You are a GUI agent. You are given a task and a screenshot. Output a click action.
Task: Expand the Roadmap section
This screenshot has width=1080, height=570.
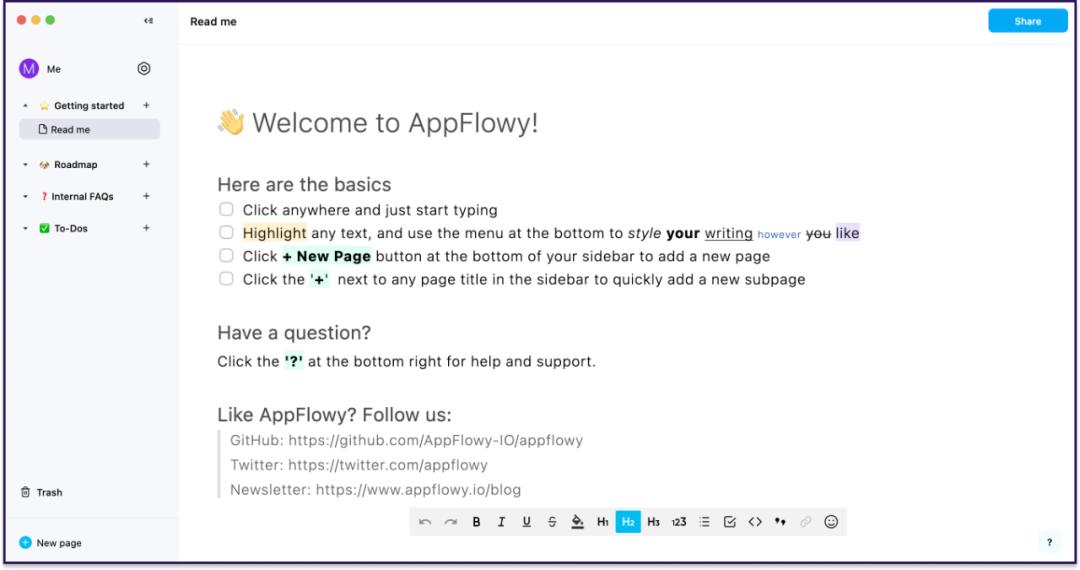(x=25, y=165)
